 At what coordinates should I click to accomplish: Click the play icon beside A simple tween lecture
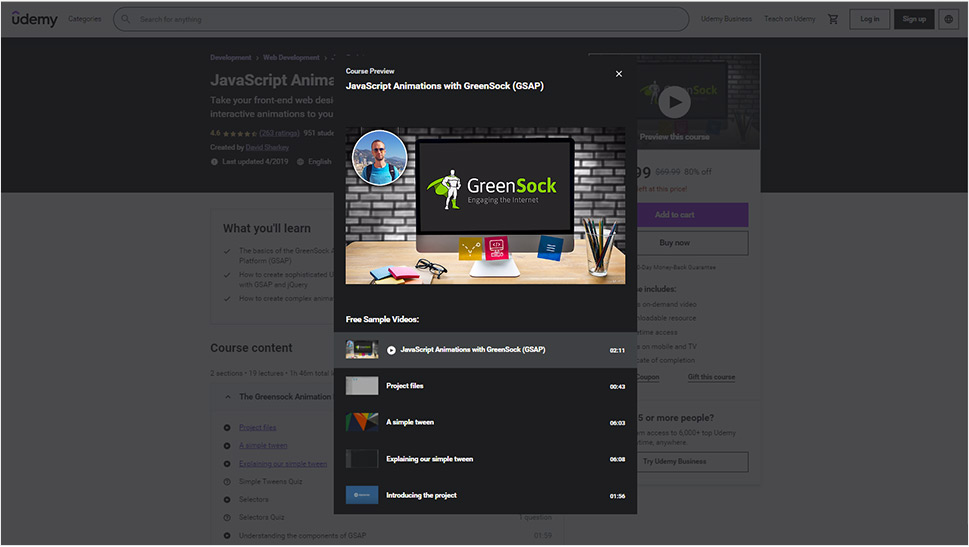point(227,446)
